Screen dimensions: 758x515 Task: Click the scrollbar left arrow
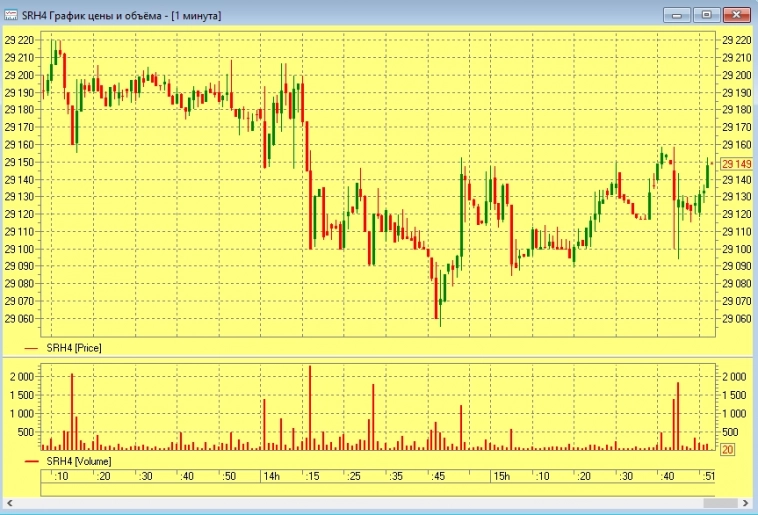pos(9,503)
